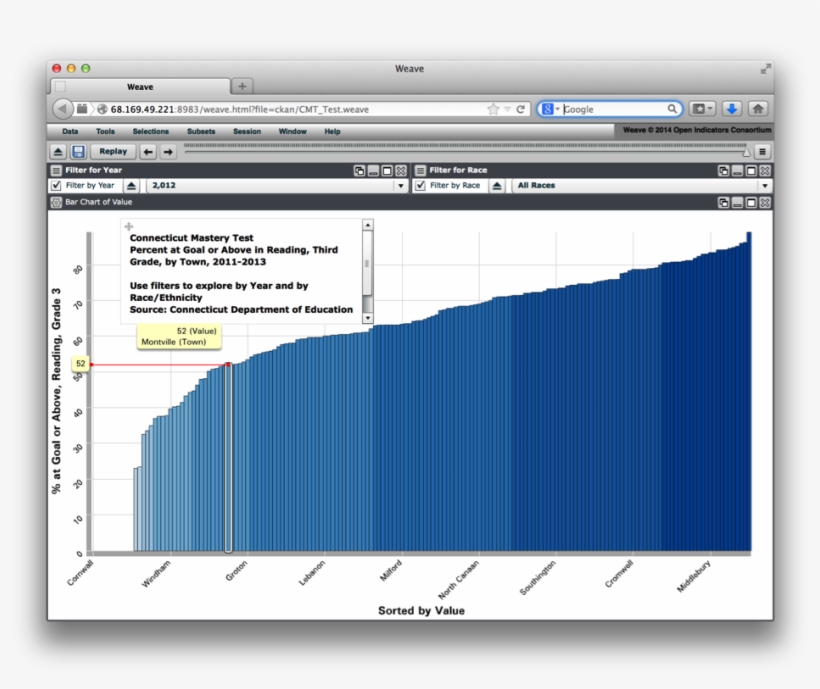The width and height of the screenshot is (820, 689).
Task: Maximize the Bar Chart of Value panel
Action: 750,203
